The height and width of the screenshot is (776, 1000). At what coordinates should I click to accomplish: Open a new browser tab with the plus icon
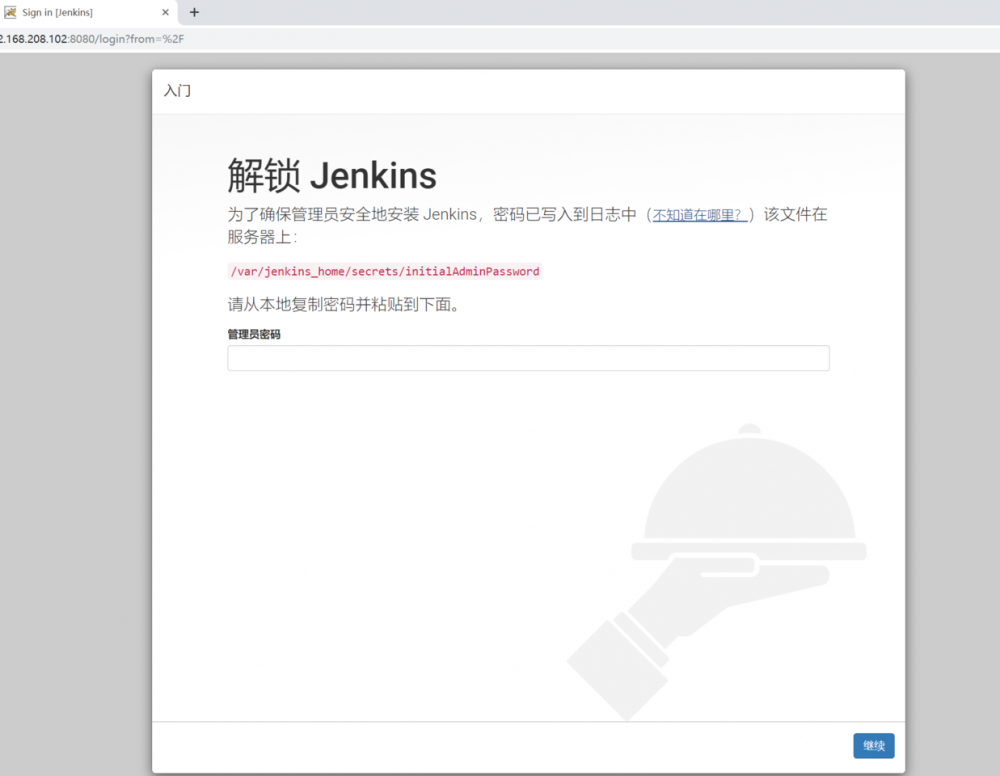[x=194, y=13]
